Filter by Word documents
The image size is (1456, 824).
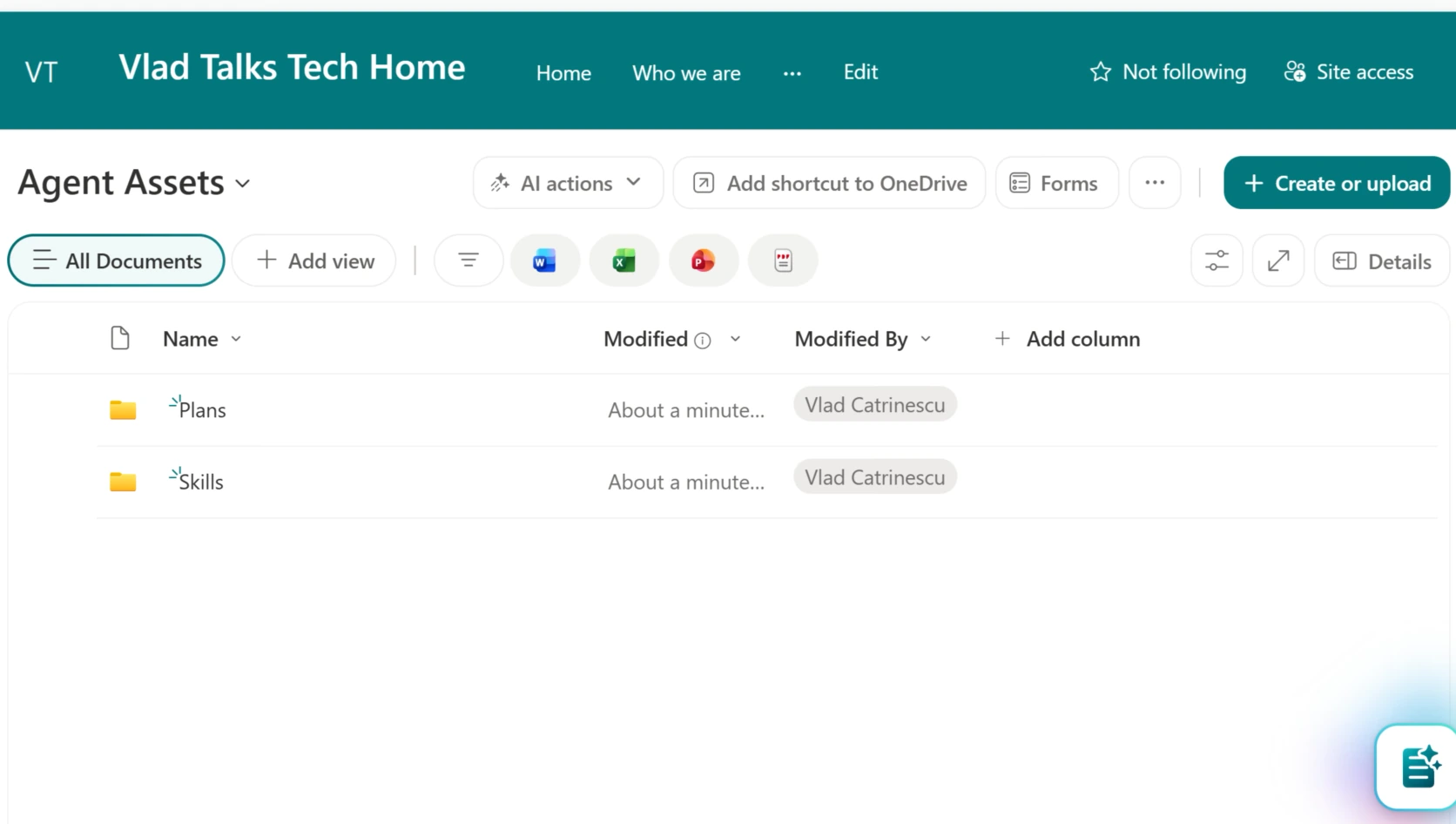click(544, 260)
